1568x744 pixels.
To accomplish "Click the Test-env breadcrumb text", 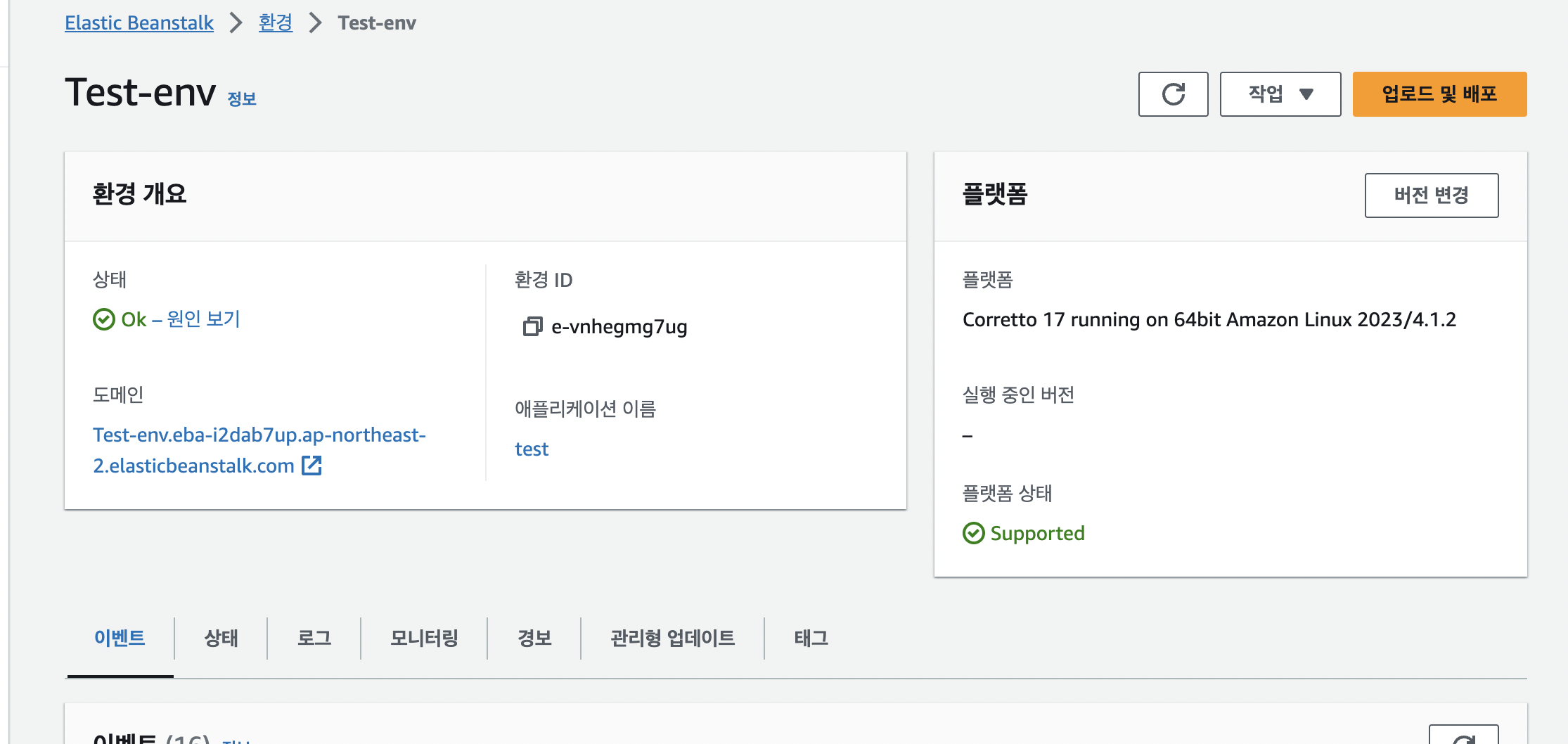I will tap(377, 23).
